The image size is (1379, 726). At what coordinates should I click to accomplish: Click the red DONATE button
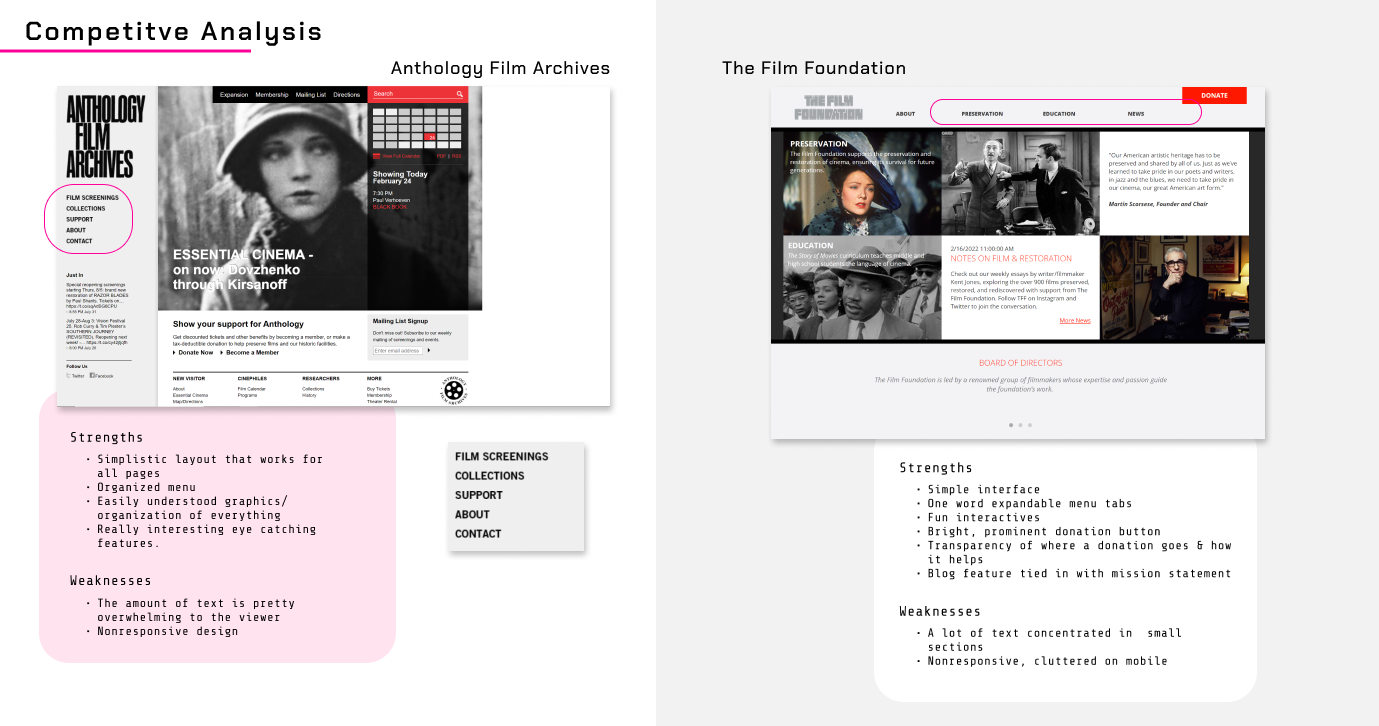pyautogui.click(x=1214, y=96)
